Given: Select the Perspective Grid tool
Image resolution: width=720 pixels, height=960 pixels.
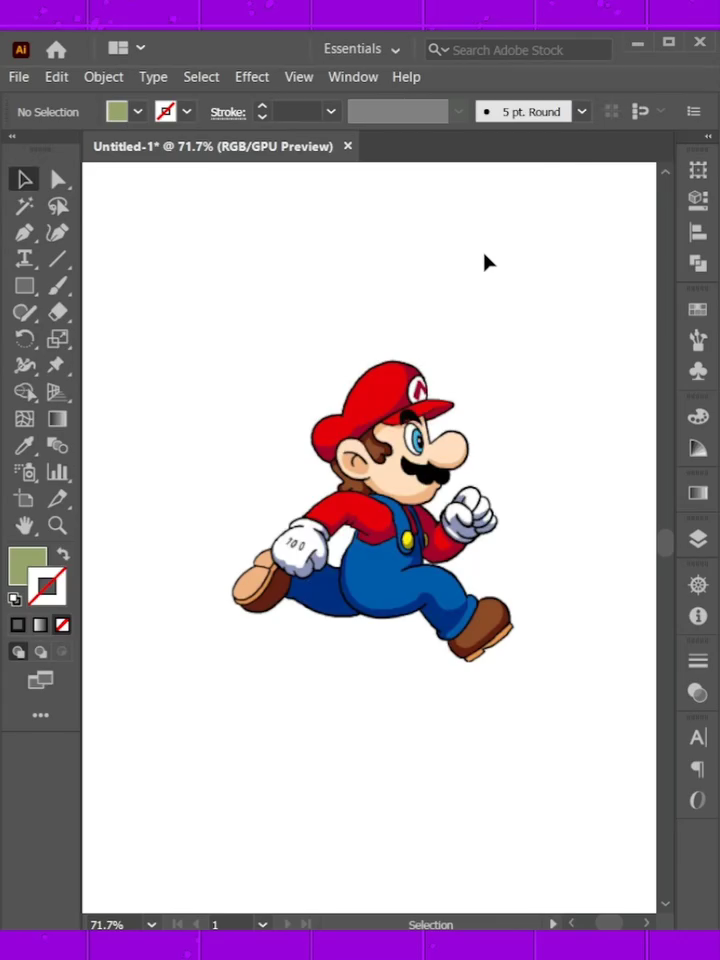Looking at the screenshot, I should click(58, 392).
